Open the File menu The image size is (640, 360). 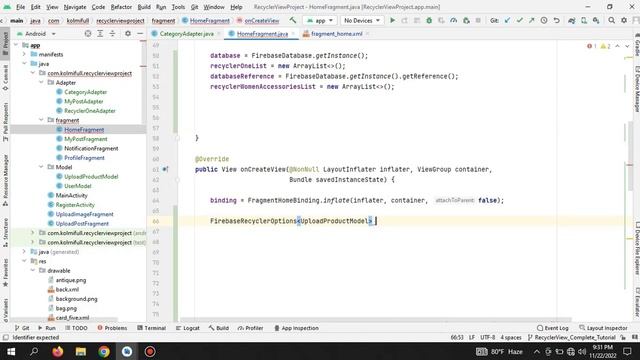(x=20, y=7)
